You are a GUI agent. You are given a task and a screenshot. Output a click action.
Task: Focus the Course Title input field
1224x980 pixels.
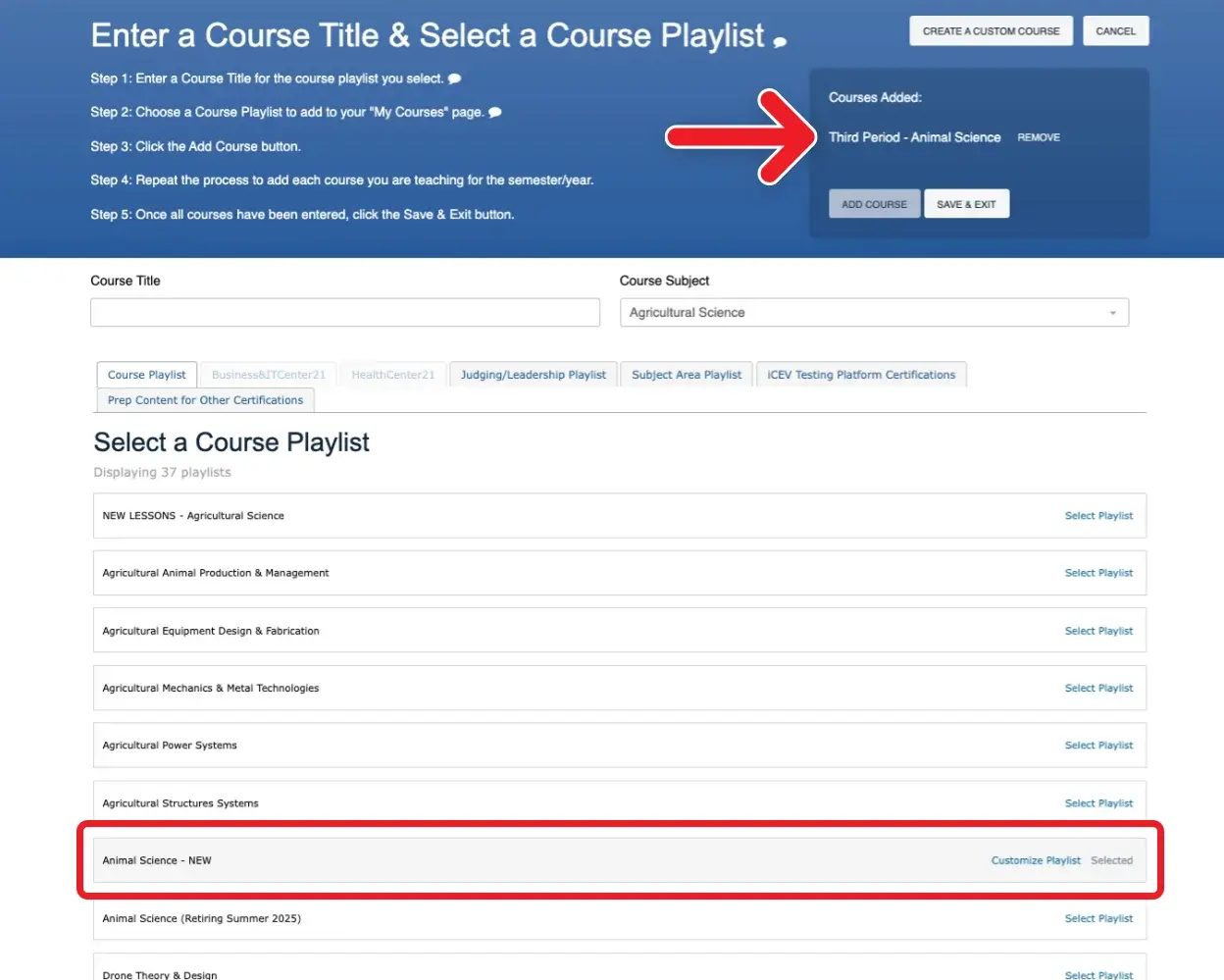tap(345, 312)
